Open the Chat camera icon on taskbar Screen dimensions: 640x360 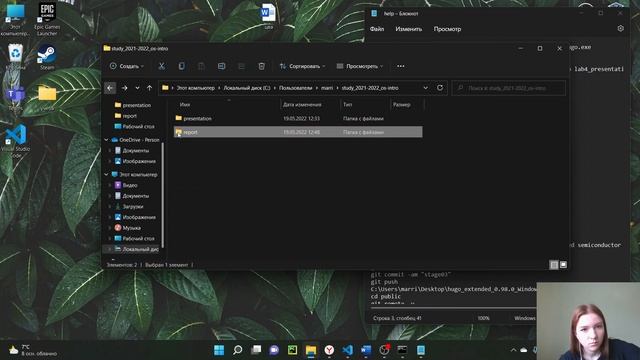274,350
